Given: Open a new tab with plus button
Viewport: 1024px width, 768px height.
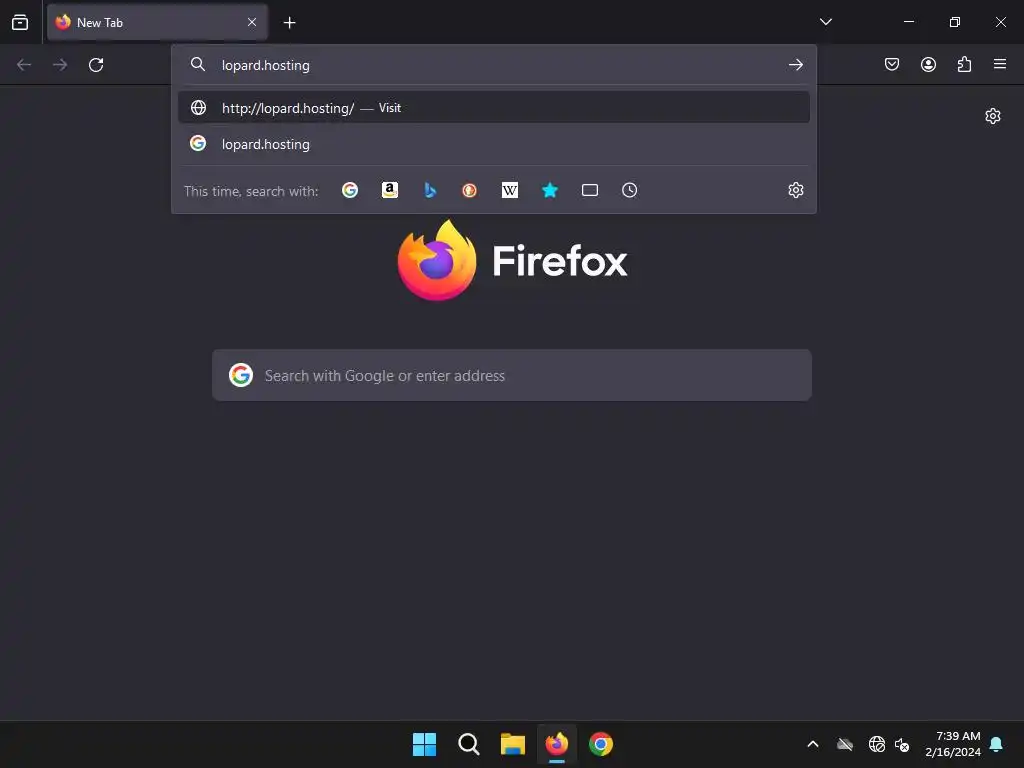Looking at the screenshot, I should point(289,23).
